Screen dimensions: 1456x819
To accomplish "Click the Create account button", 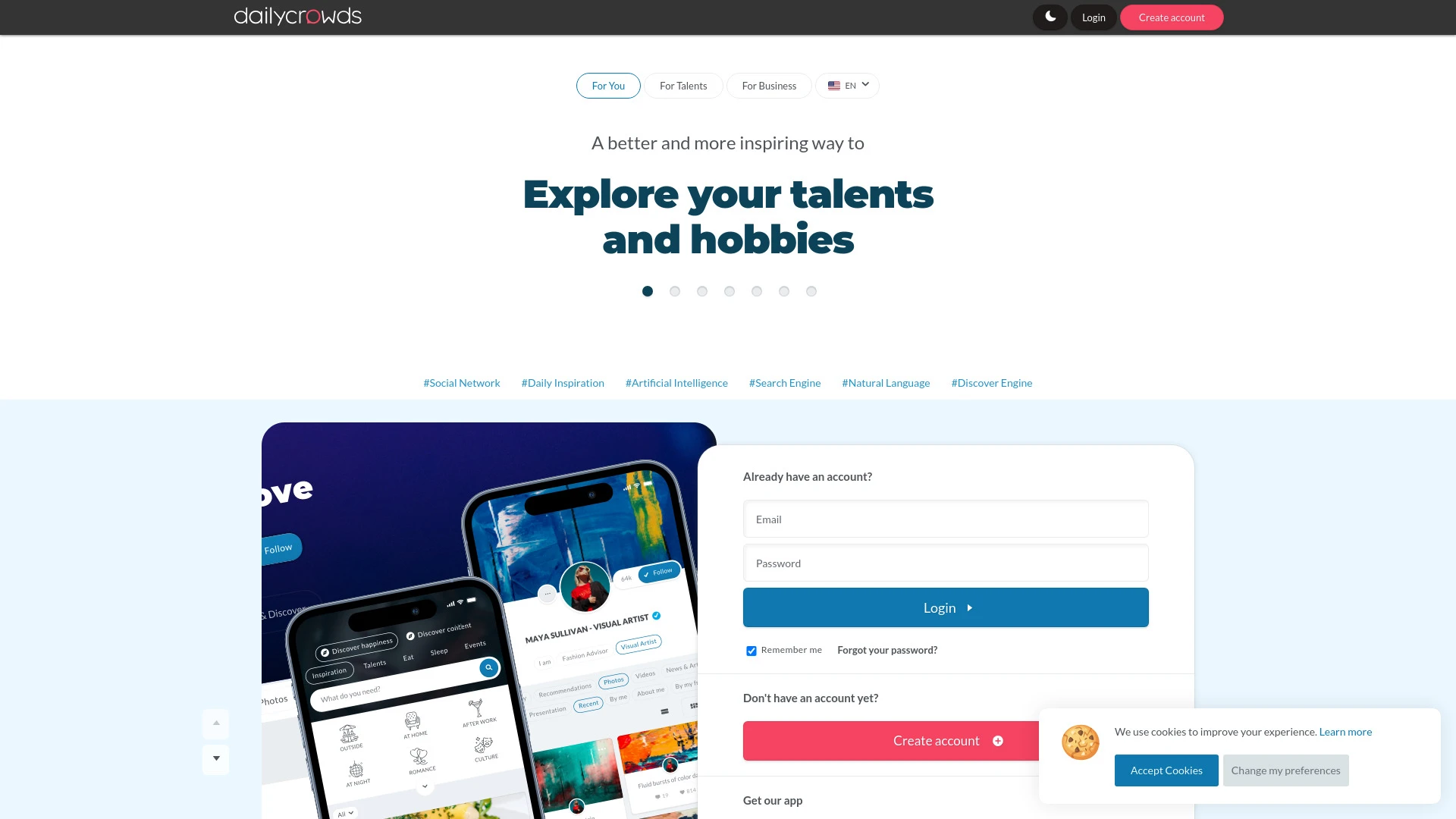I will [1171, 17].
